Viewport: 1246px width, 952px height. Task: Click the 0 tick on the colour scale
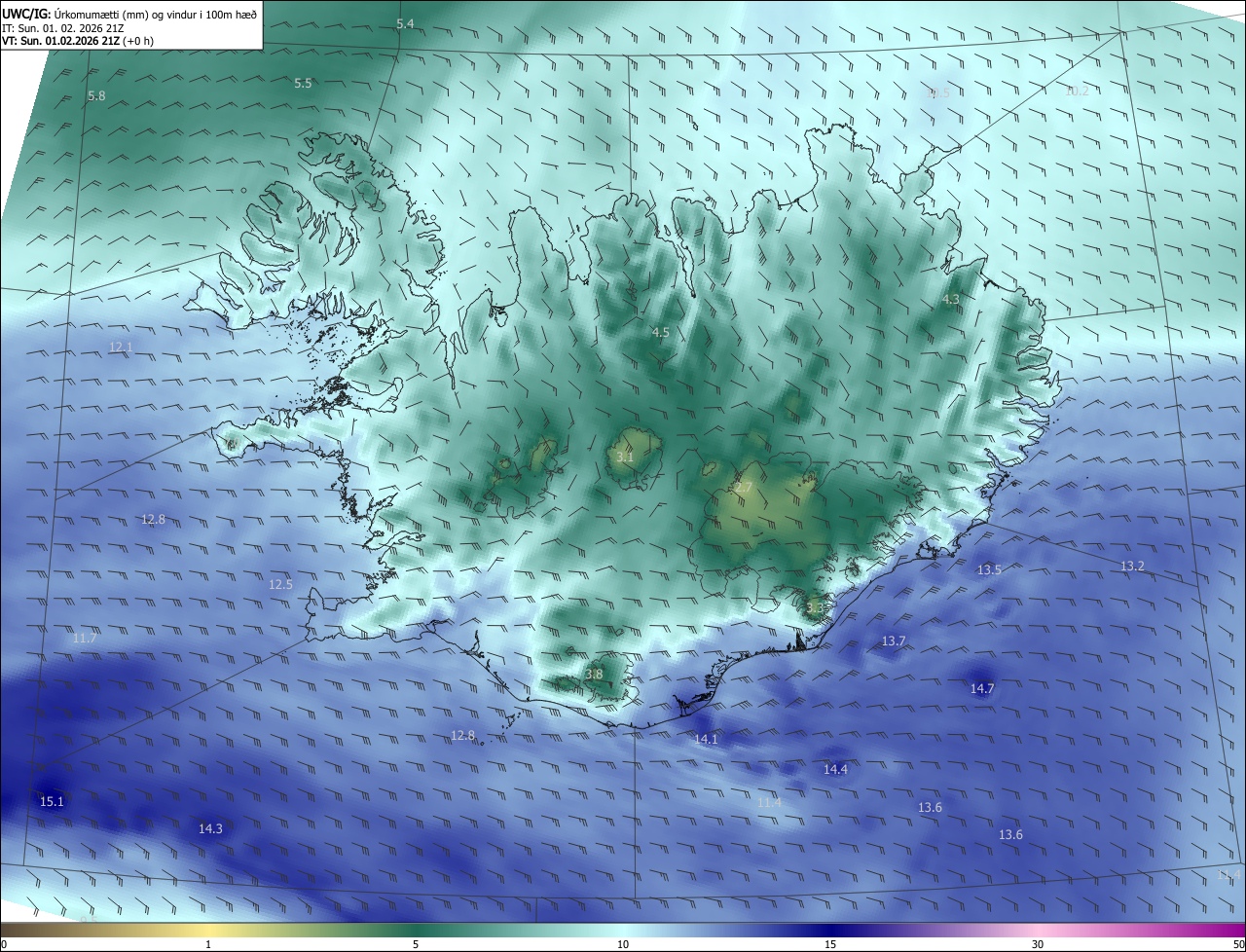[x=4, y=944]
